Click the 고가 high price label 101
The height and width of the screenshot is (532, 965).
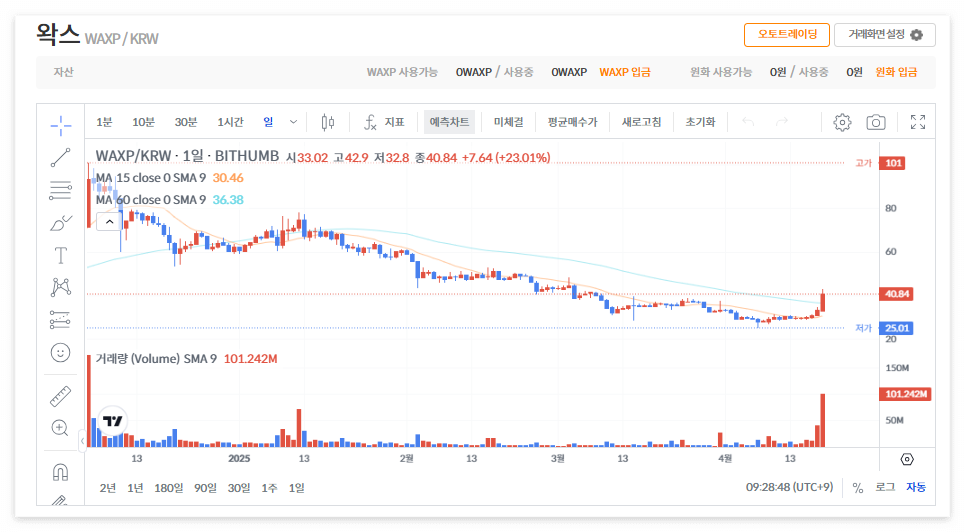coord(892,163)
